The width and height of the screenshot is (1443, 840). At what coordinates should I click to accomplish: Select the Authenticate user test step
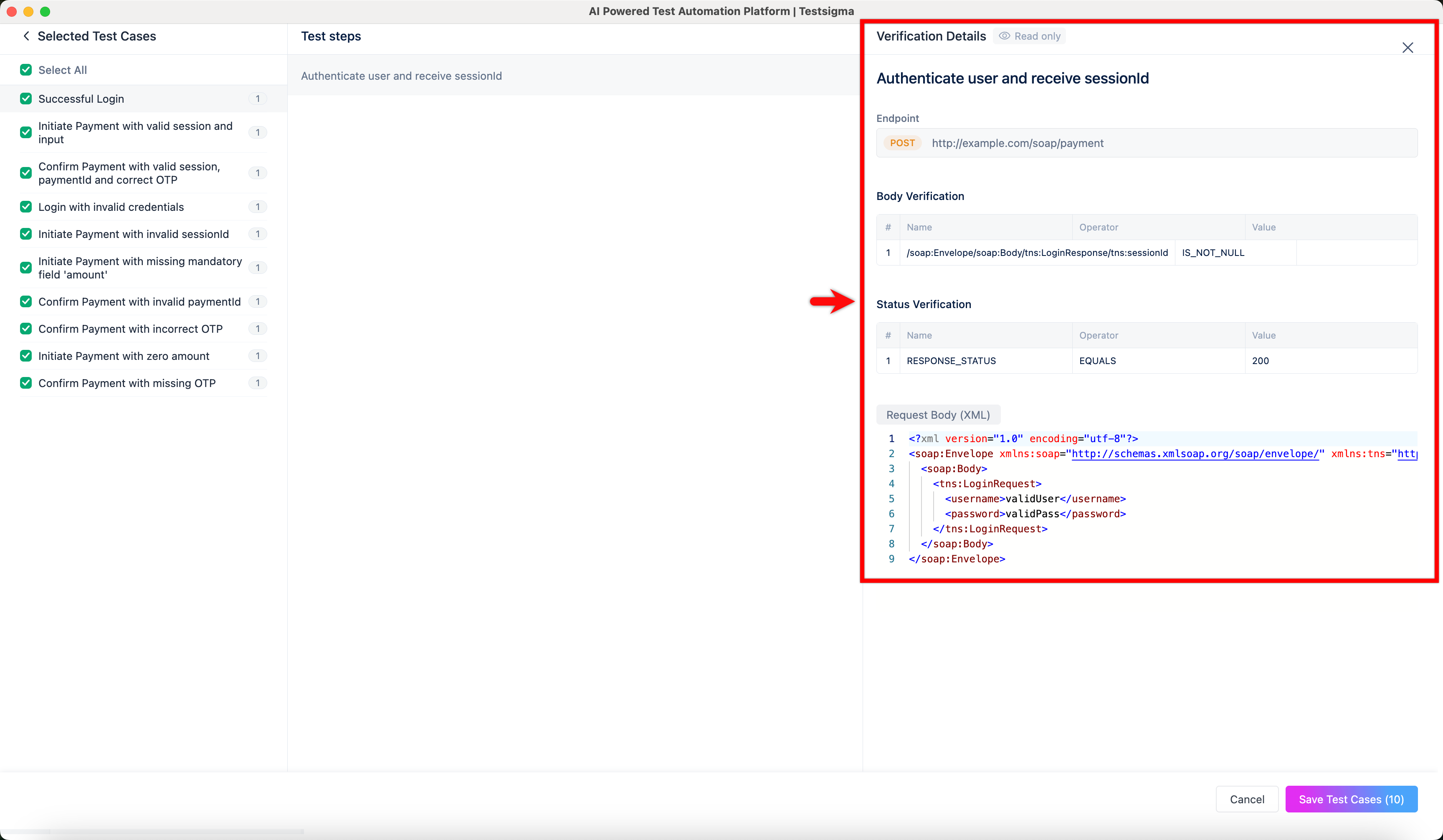[x=401, y=75]
